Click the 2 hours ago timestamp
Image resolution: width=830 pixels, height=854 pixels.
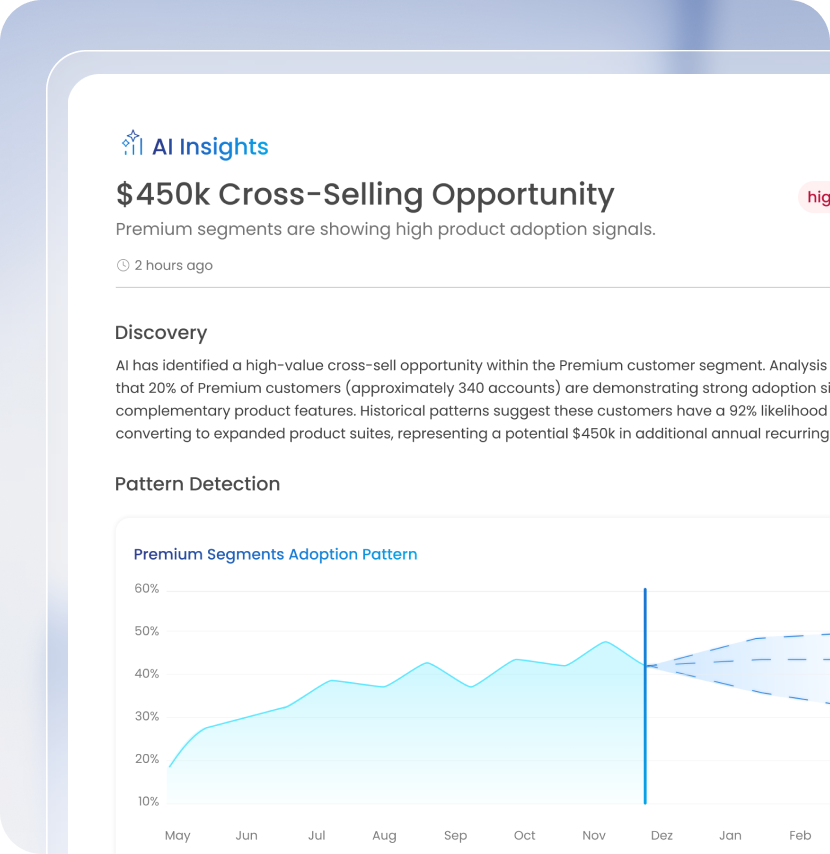tap(174, 265)
